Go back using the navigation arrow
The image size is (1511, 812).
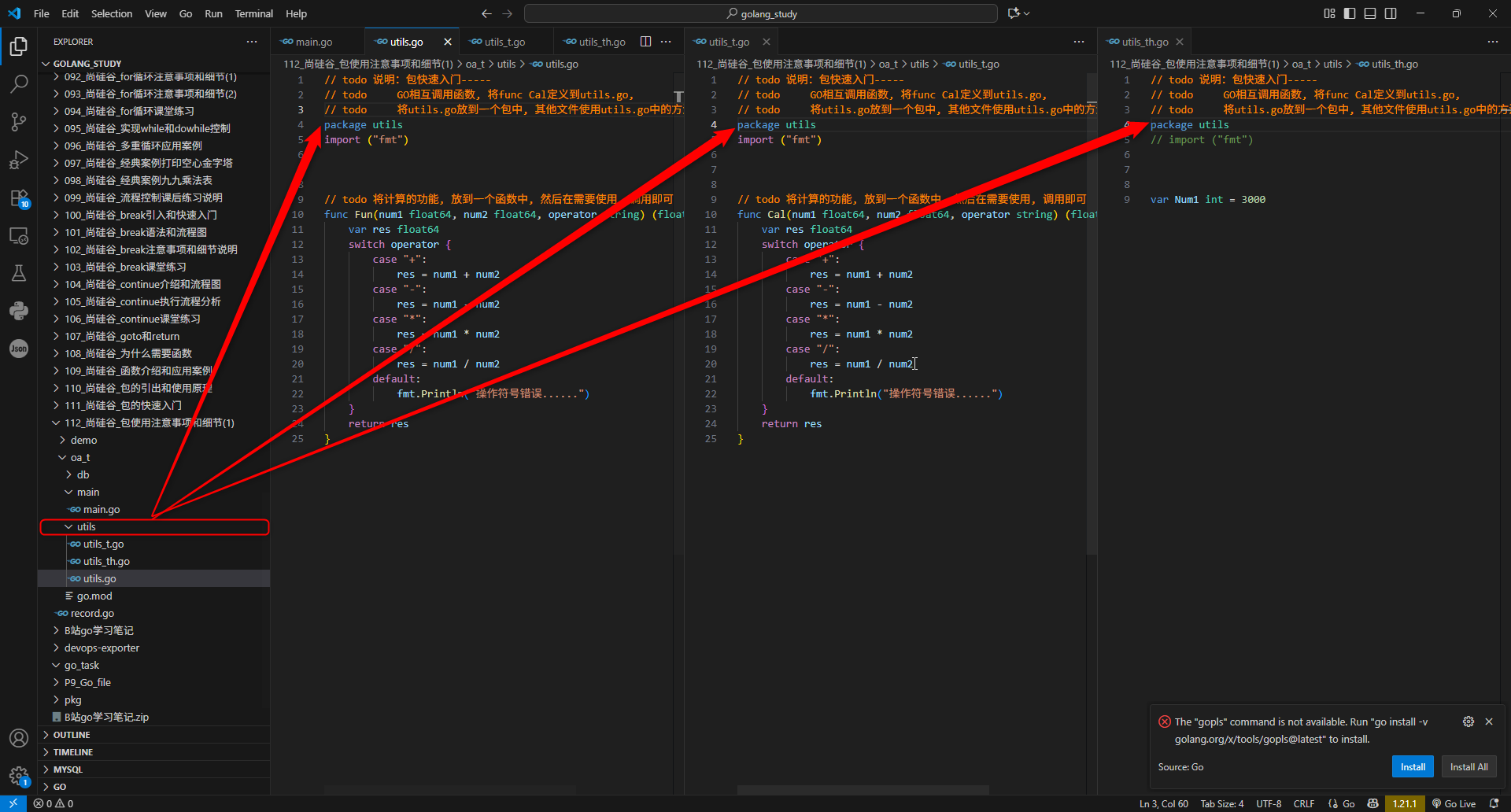pos(486,13)
